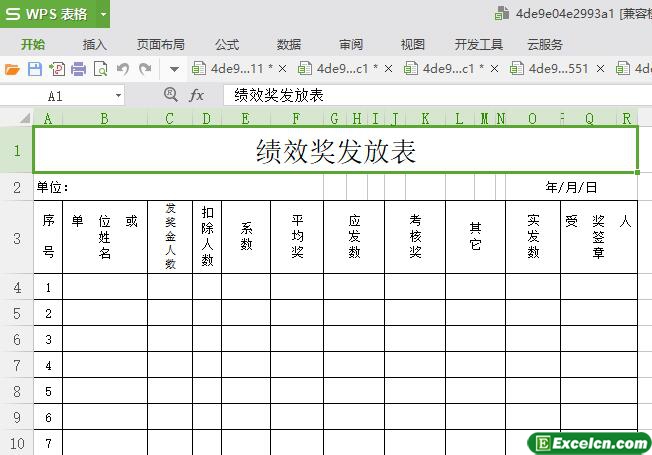
Task: Open print preview icon
Action: [100, 69]
